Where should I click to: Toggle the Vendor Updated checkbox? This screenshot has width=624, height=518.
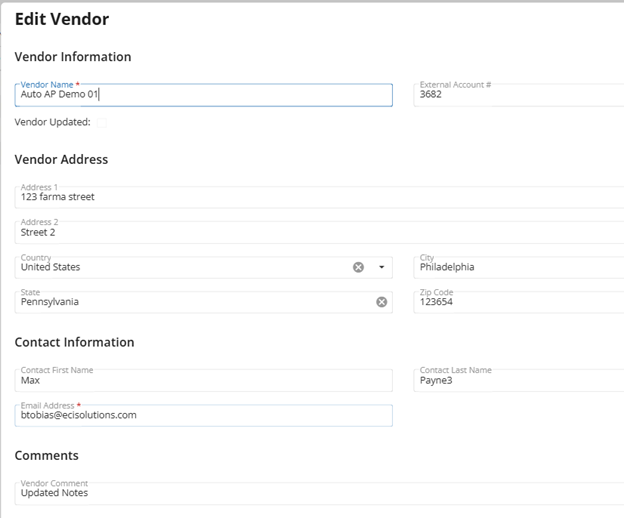tap(102, 123)
